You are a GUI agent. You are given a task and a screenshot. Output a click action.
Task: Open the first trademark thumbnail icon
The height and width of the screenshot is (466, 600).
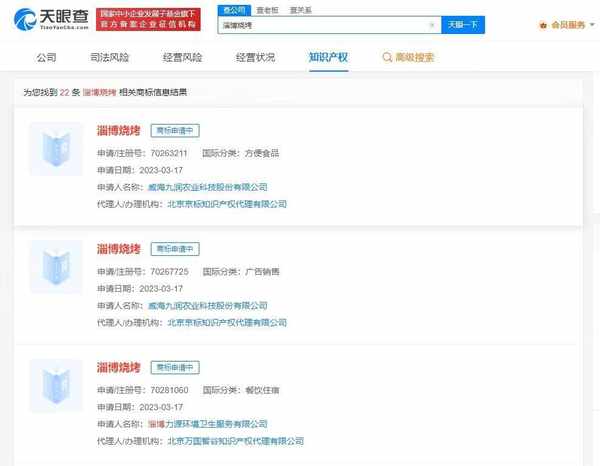[56, 150]
